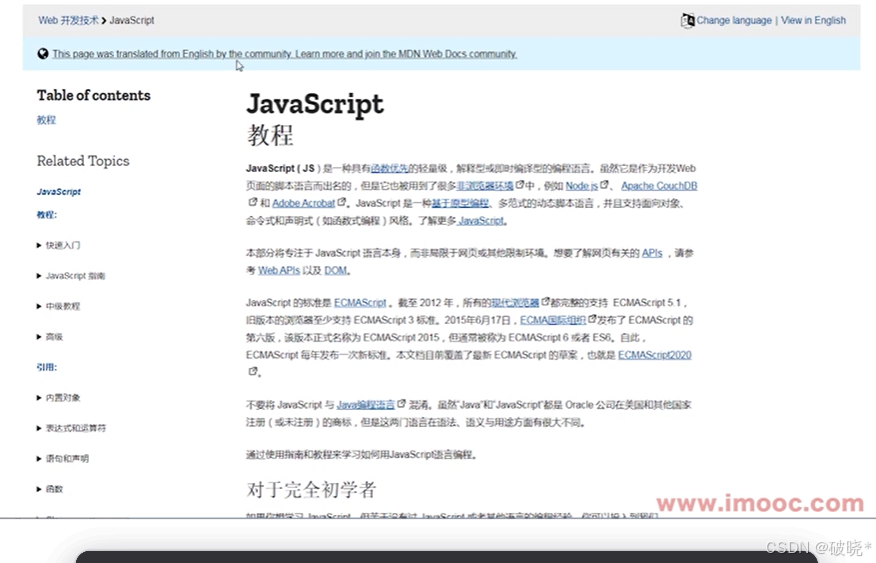The width and height of the screenshot is (876, 563).
Task: Expand the 函数 sidebar section
Action: click(x=50, y=489)
